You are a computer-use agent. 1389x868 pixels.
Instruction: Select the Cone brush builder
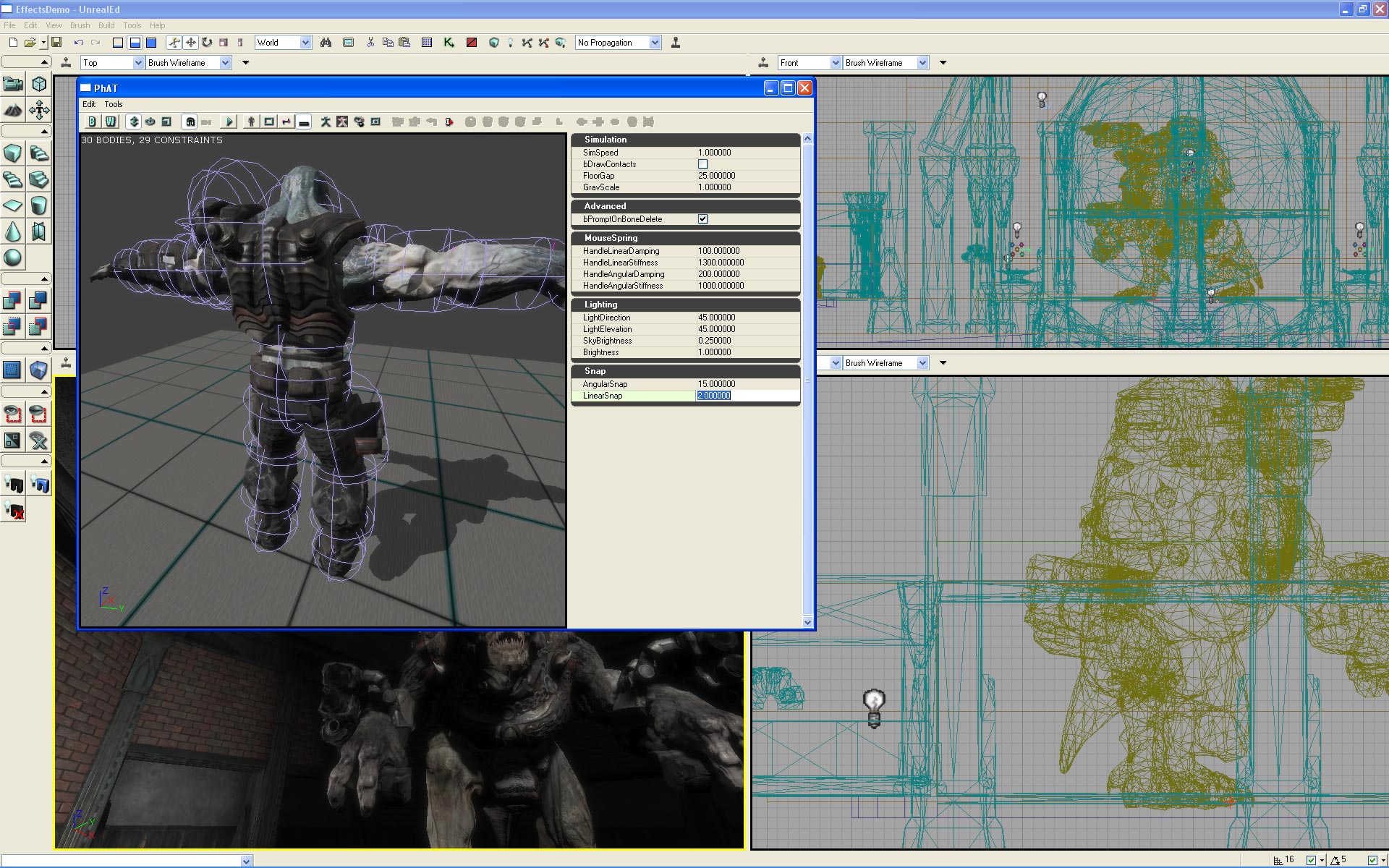click(12, 231)
